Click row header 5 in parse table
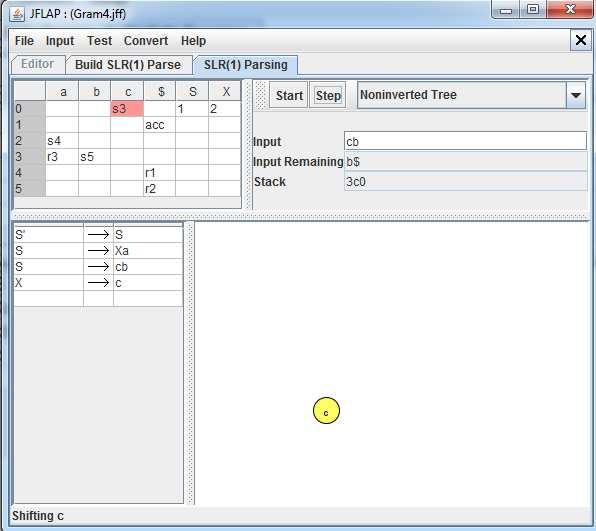596x531 pixels. [30, 189]
